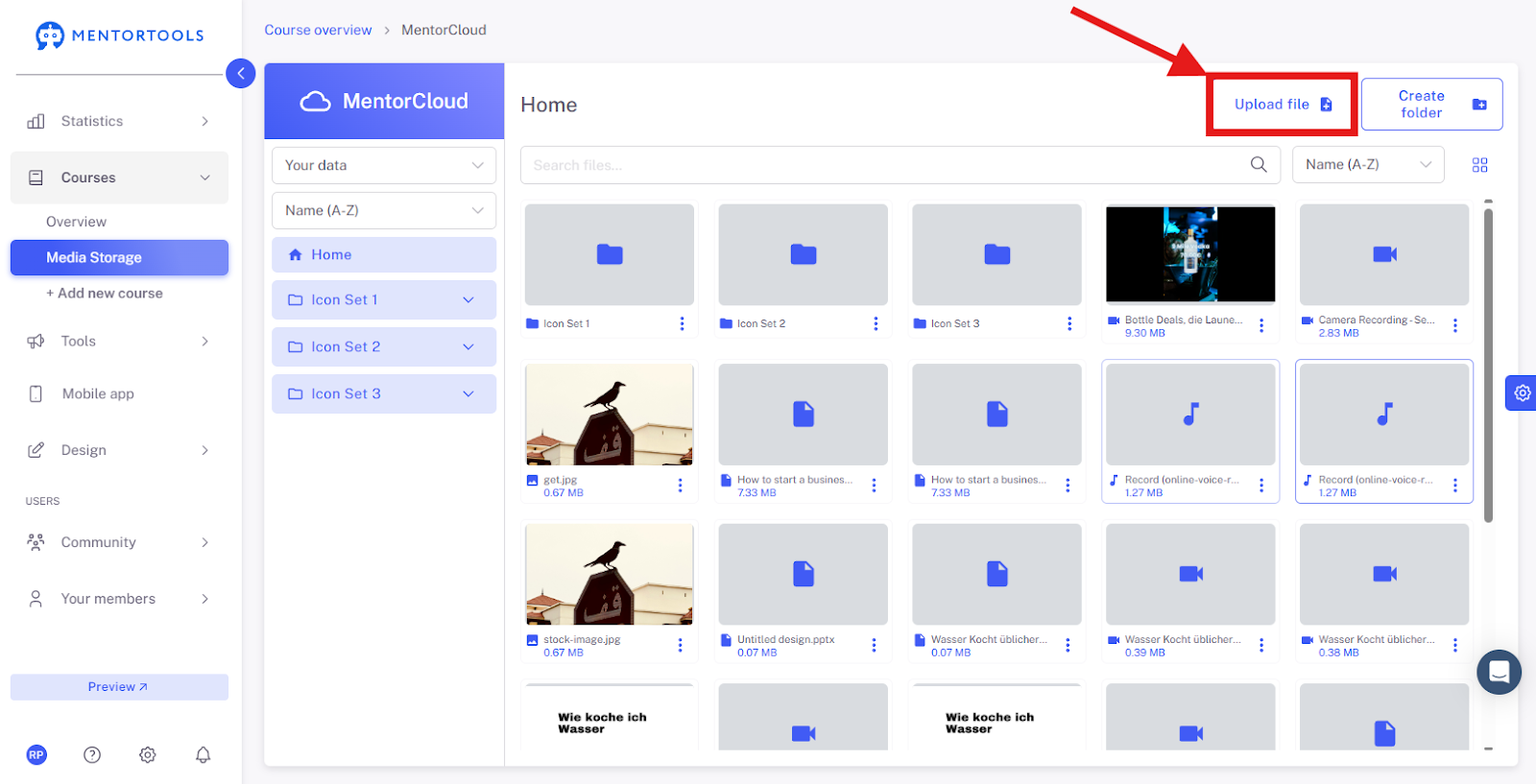Open options menu for Wasser Kocht 0.39 MB video
The image size is (1536, 784).
(x=1261, y=646)
